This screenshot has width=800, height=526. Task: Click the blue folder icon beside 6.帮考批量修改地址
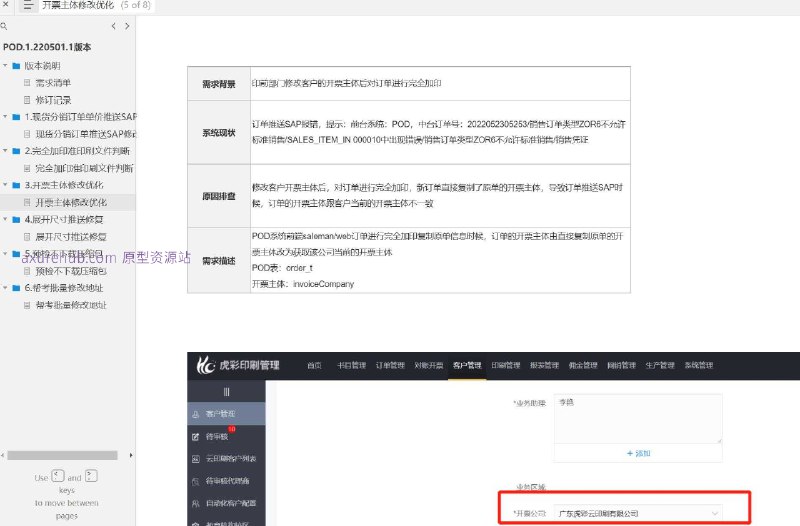pos(16,288)
